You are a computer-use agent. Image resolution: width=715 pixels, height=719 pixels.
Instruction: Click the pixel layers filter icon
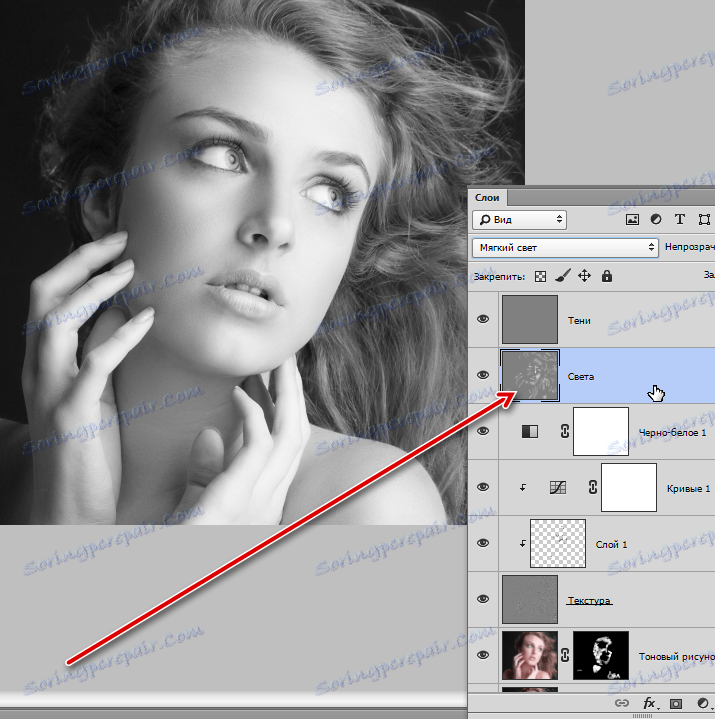click(x=632, y=219)
